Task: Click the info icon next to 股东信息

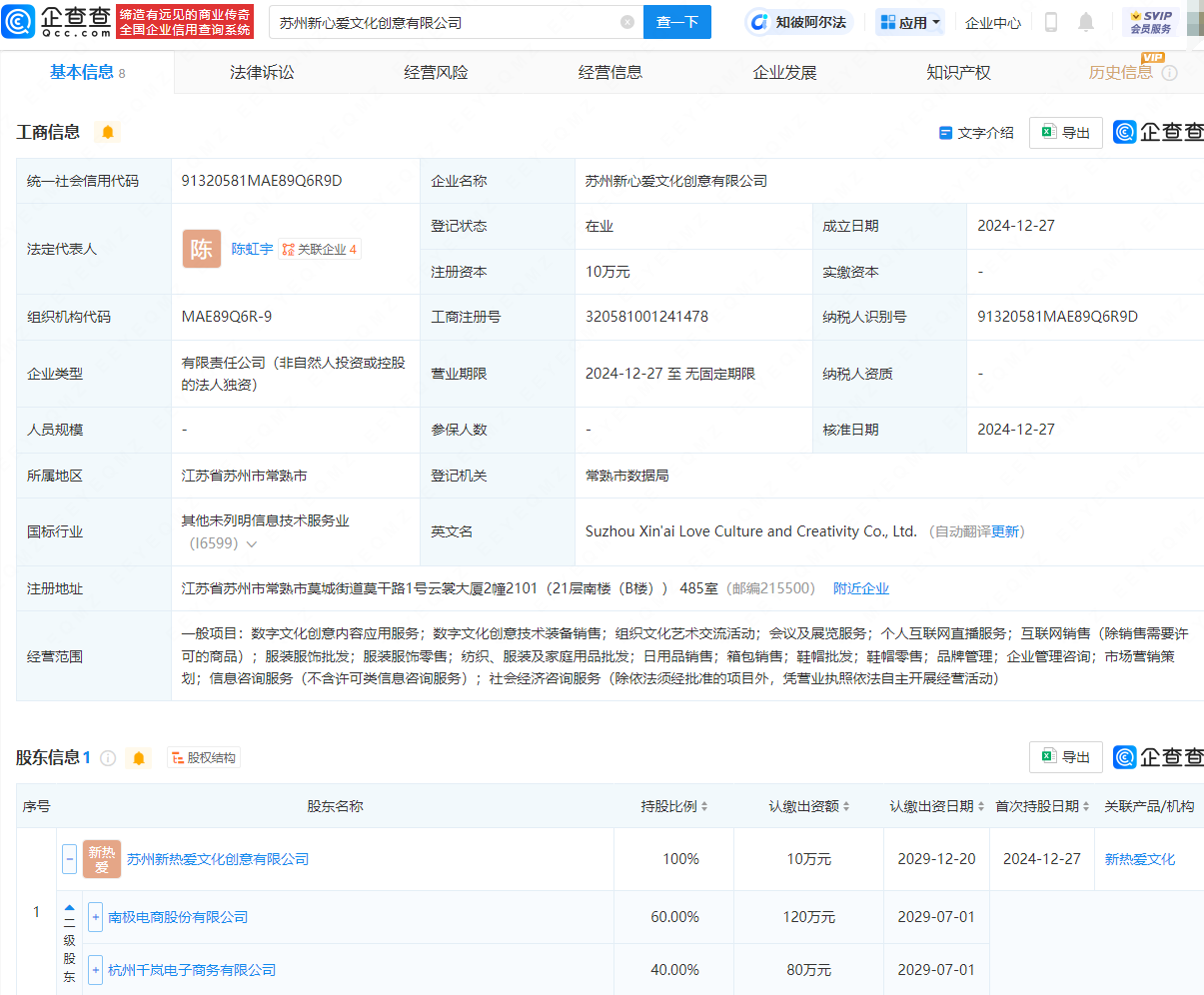Action: (108, 758)
